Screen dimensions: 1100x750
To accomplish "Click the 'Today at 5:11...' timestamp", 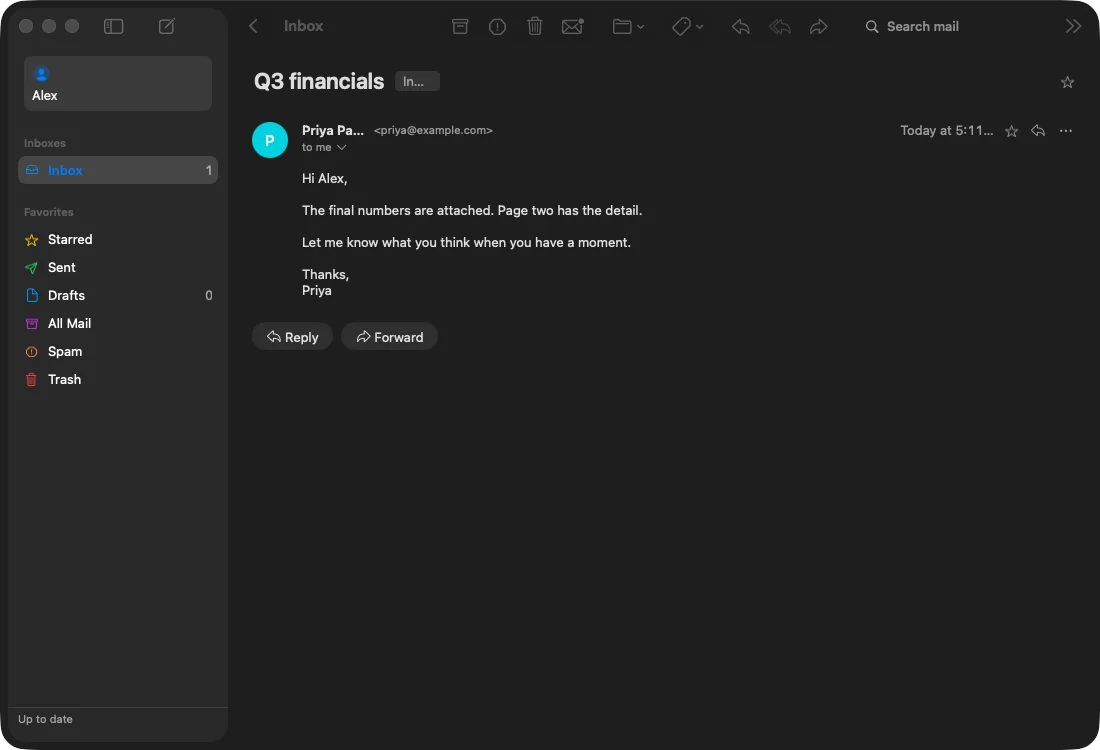I will click(946, 130).
